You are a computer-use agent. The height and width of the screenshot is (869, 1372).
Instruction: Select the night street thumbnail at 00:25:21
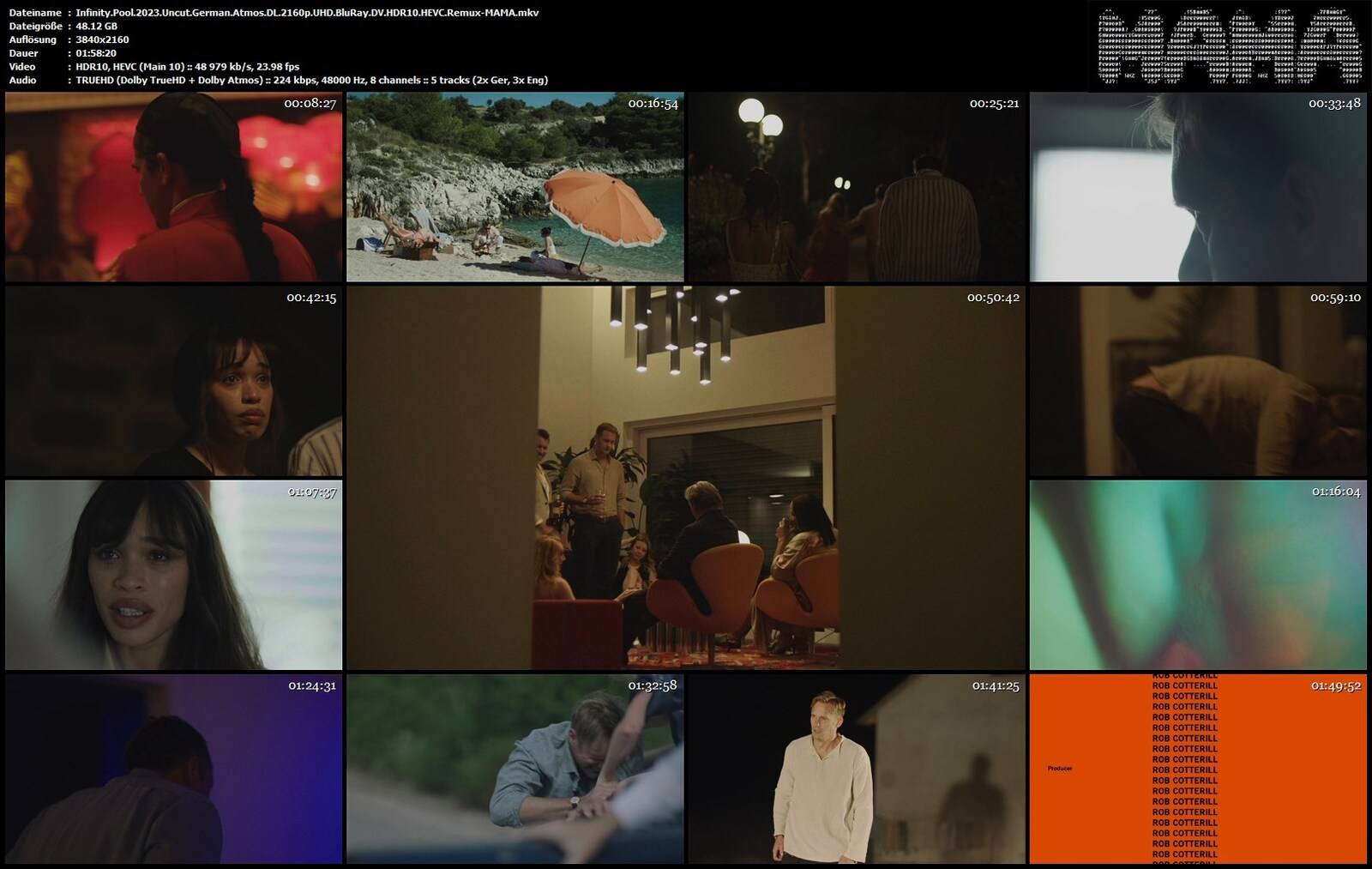857,187
